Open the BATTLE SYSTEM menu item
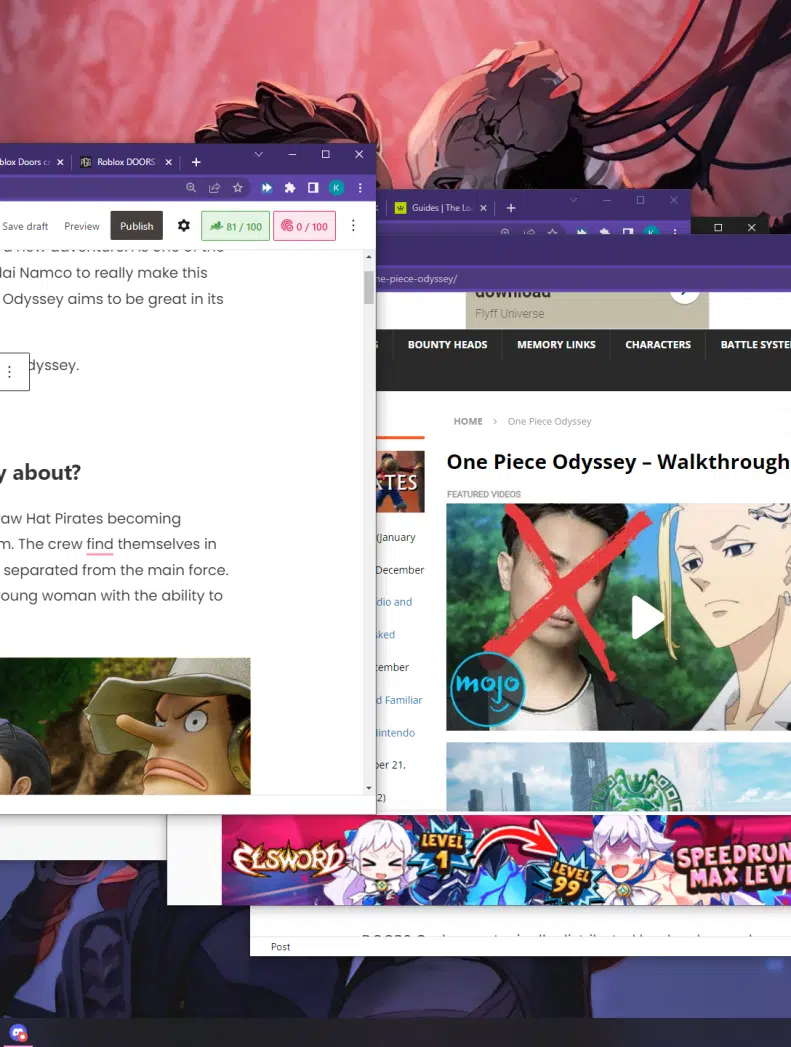The width and height of the screenshot is (791, 1047). click(x=755, y=345)
